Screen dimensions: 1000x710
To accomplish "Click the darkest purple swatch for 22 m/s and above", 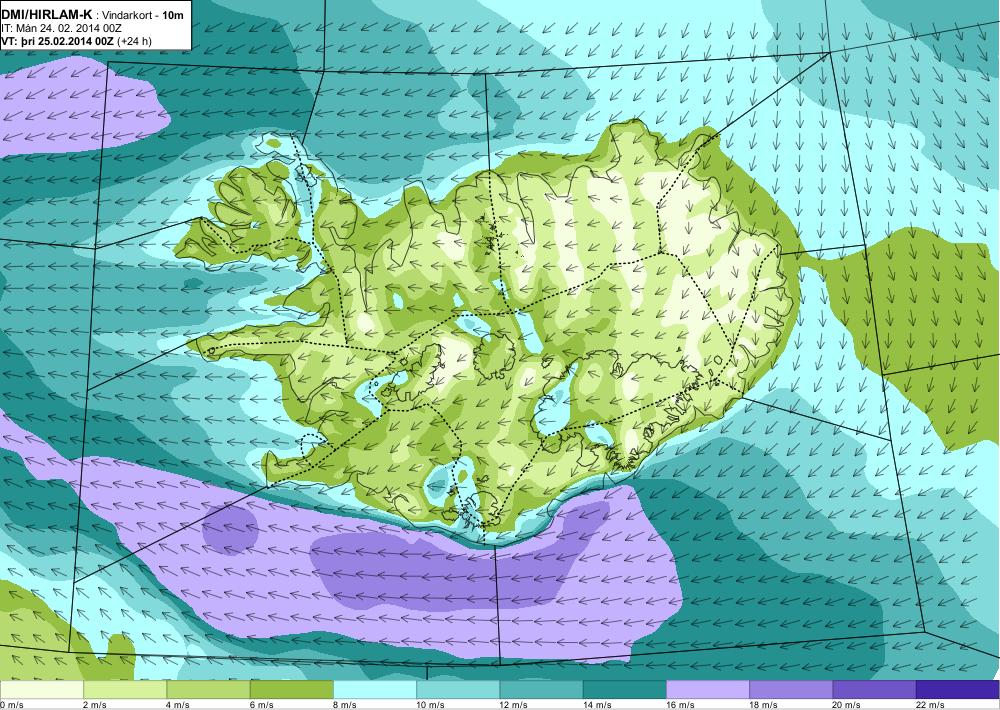I will 958,690.
